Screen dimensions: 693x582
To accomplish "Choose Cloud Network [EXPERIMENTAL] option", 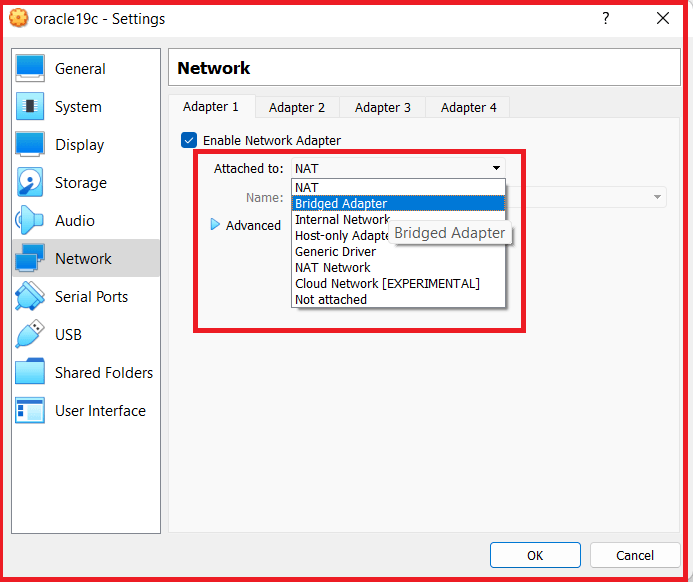I will pos(398,283).
